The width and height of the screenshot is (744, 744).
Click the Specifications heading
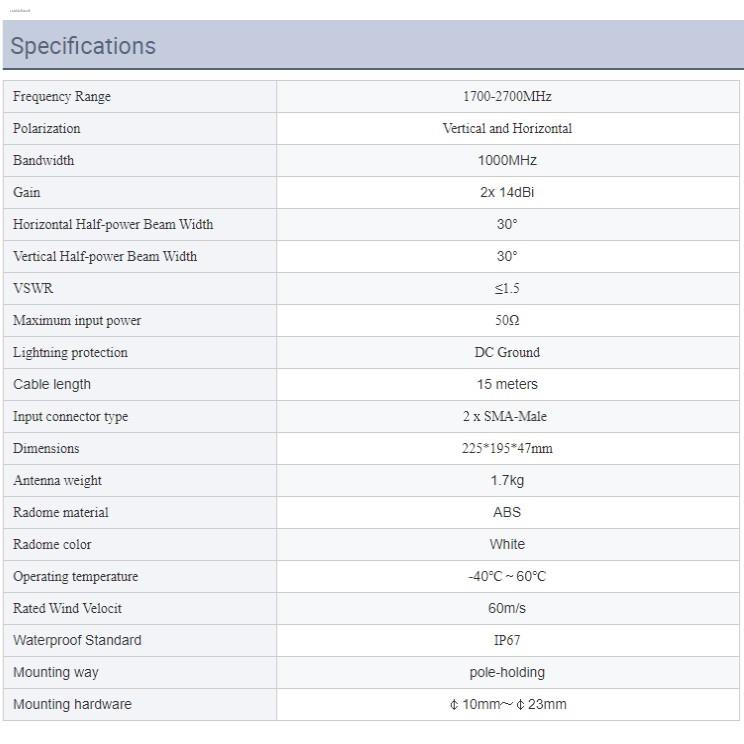click(83, 46)
